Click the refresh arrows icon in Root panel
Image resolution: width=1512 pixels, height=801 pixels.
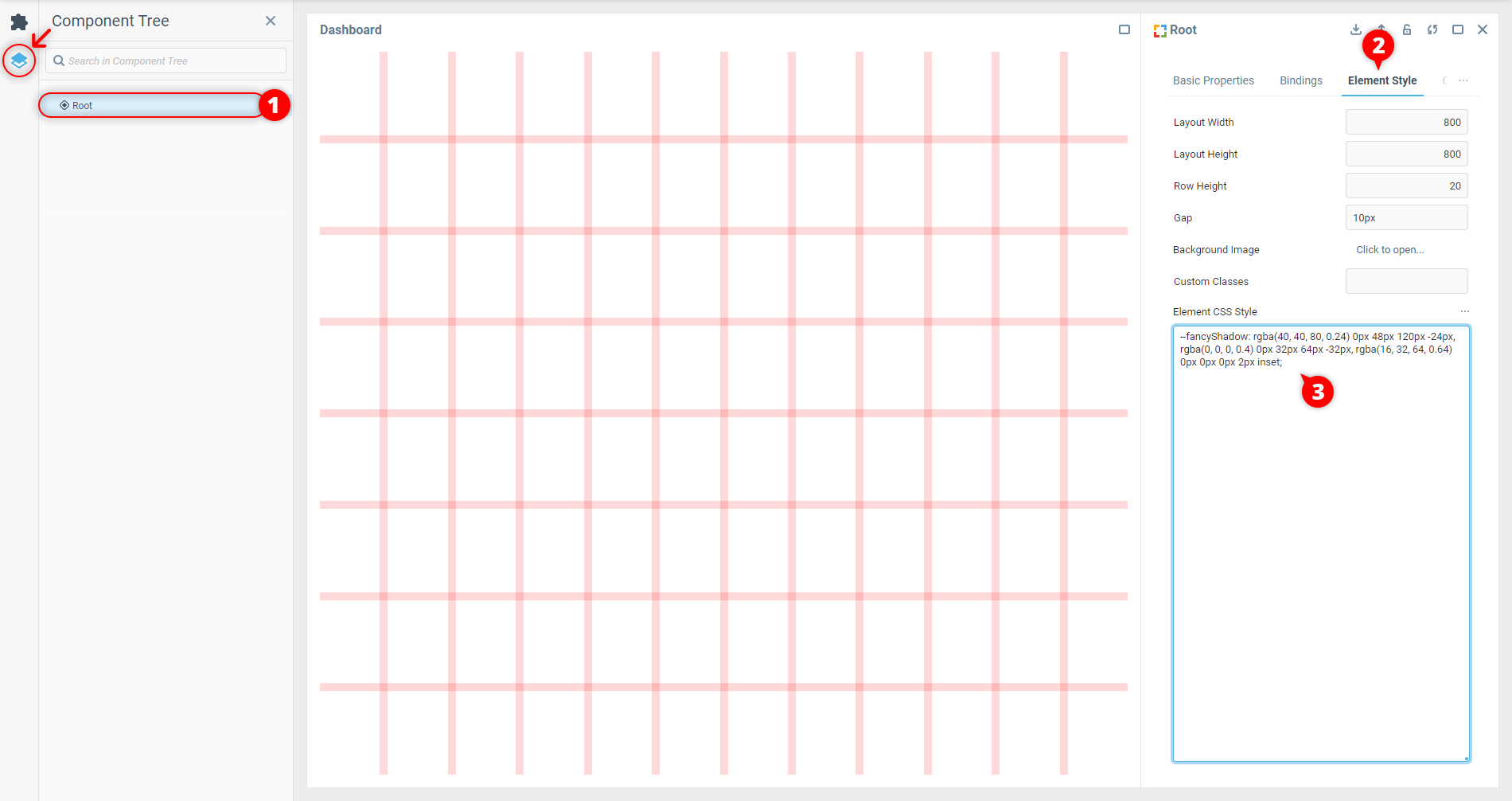click(1432, 29)
